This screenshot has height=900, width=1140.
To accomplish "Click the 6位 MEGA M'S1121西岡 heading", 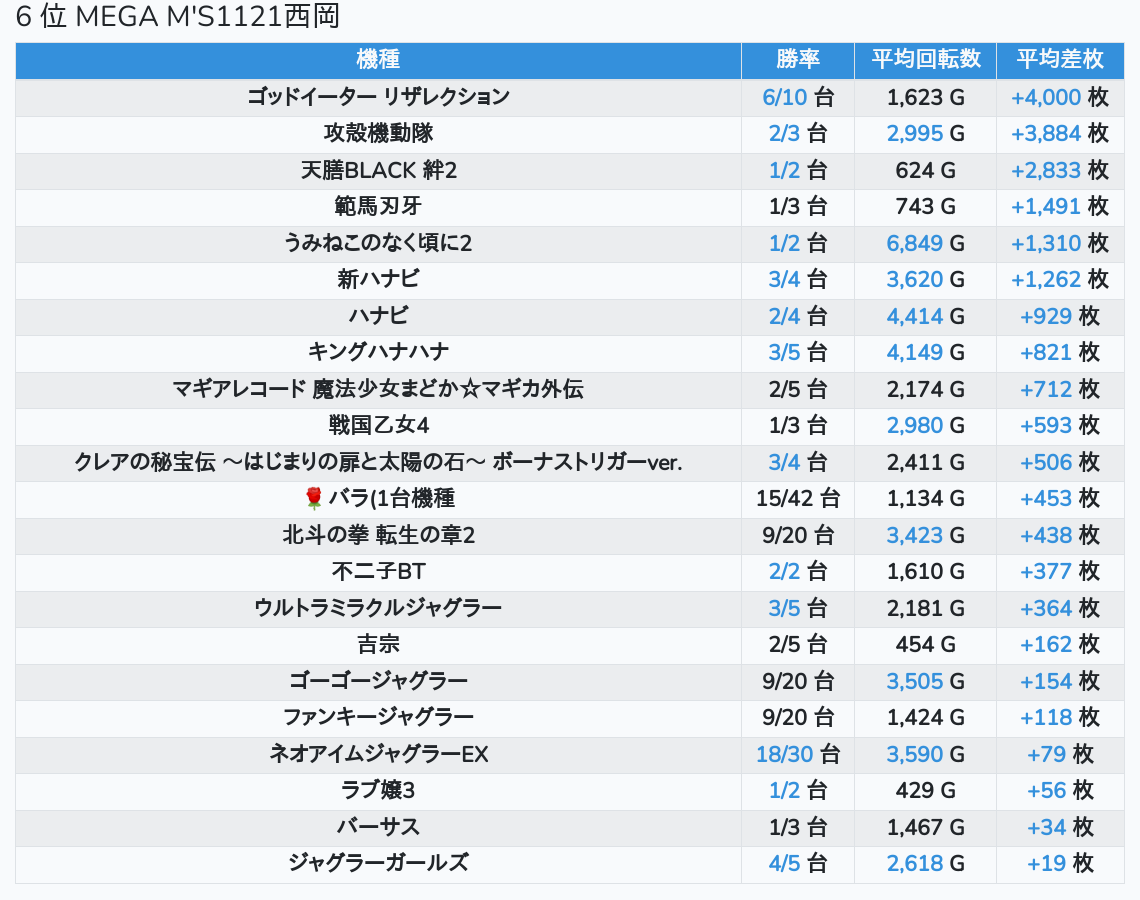I will pyautogui.click(x=178, y=17).
